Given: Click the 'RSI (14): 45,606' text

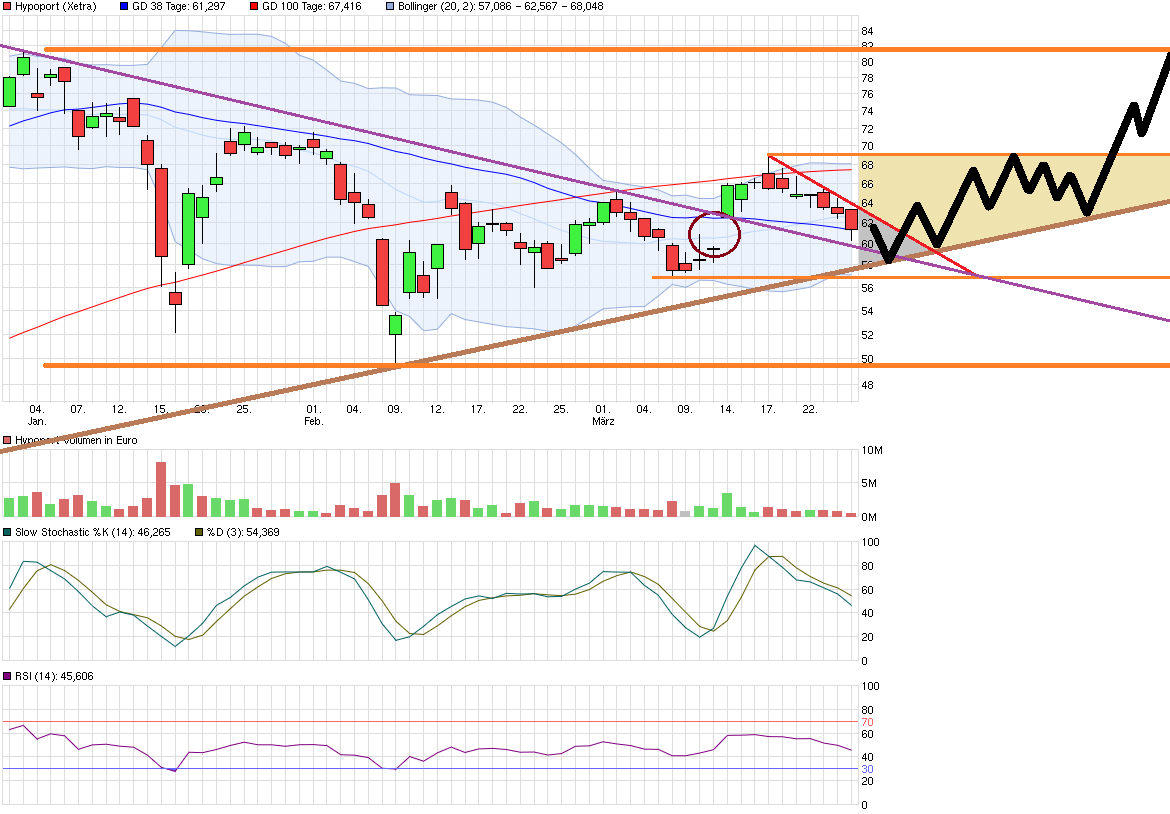Looking at the screenshot, I should pyautogui.click(x=54, y=676).
